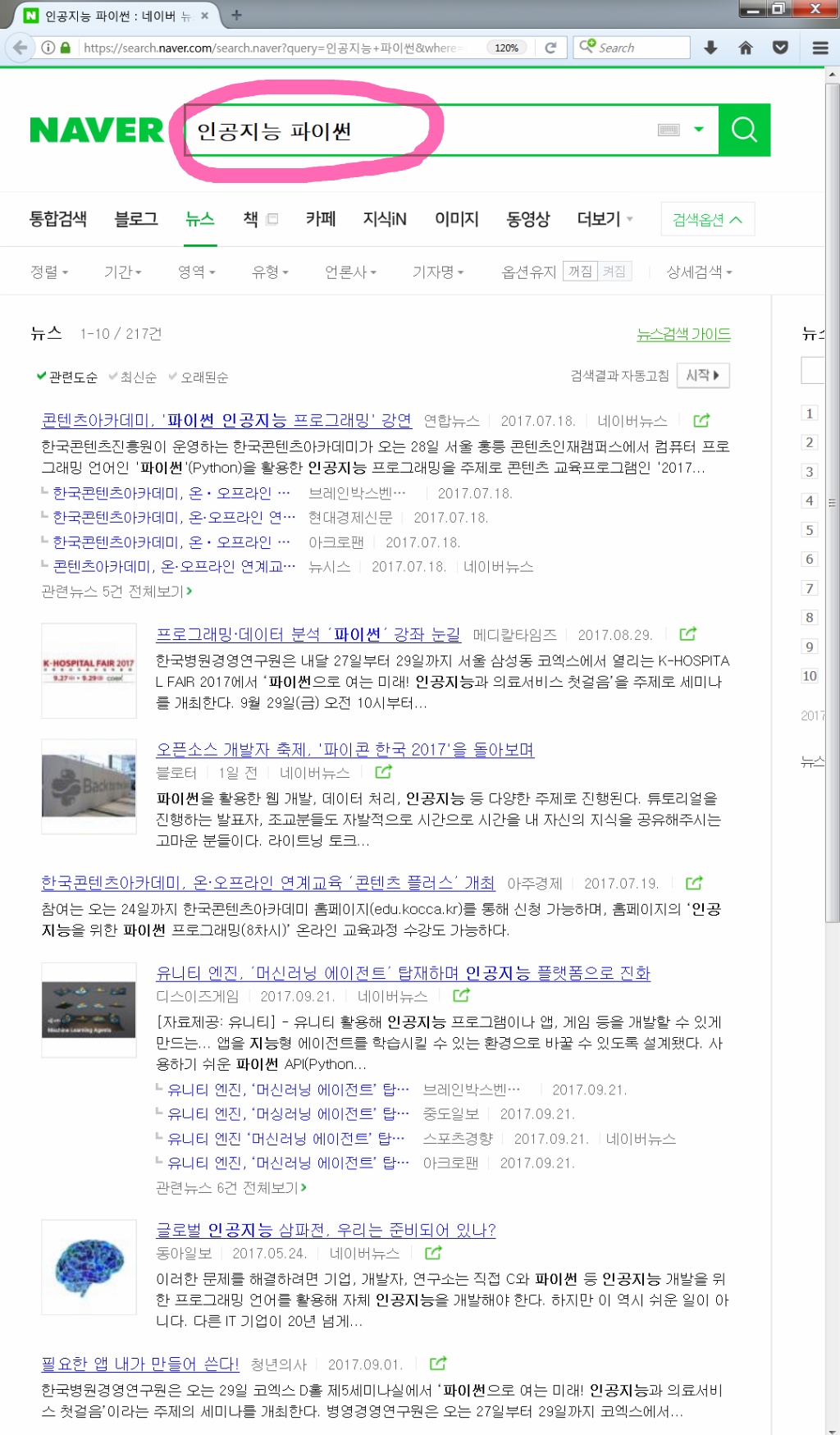Click the browser Search field
The height and width of the screenshot is (1435, 840).
pos(632,48)
